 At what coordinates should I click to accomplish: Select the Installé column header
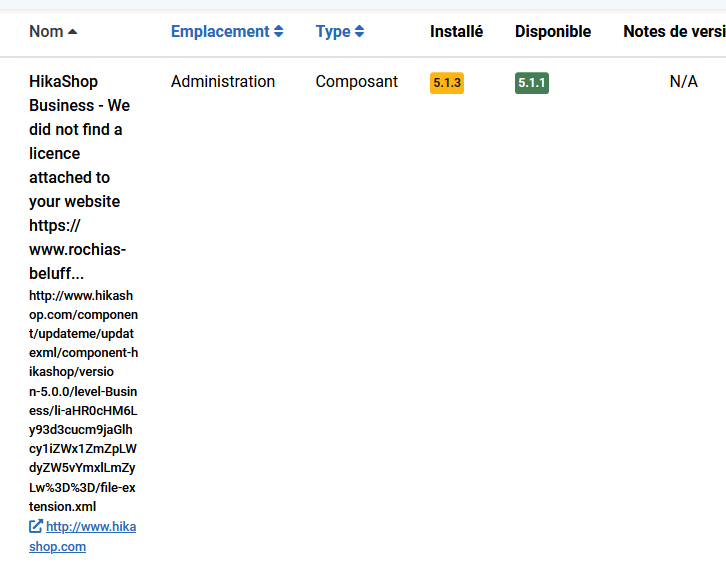tap(456, 31)
